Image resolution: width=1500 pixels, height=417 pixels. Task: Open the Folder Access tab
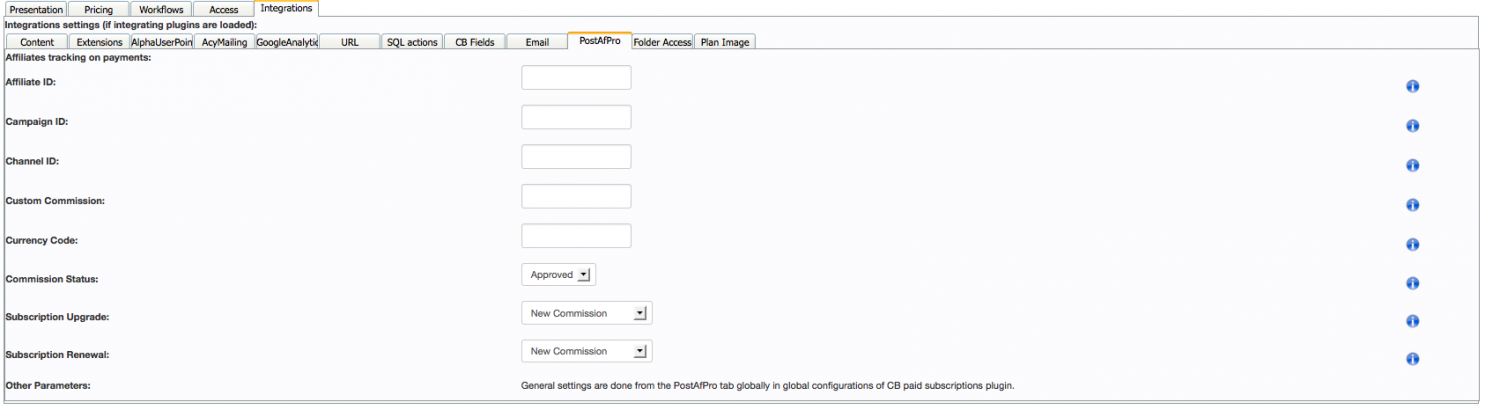coord(662,42)
